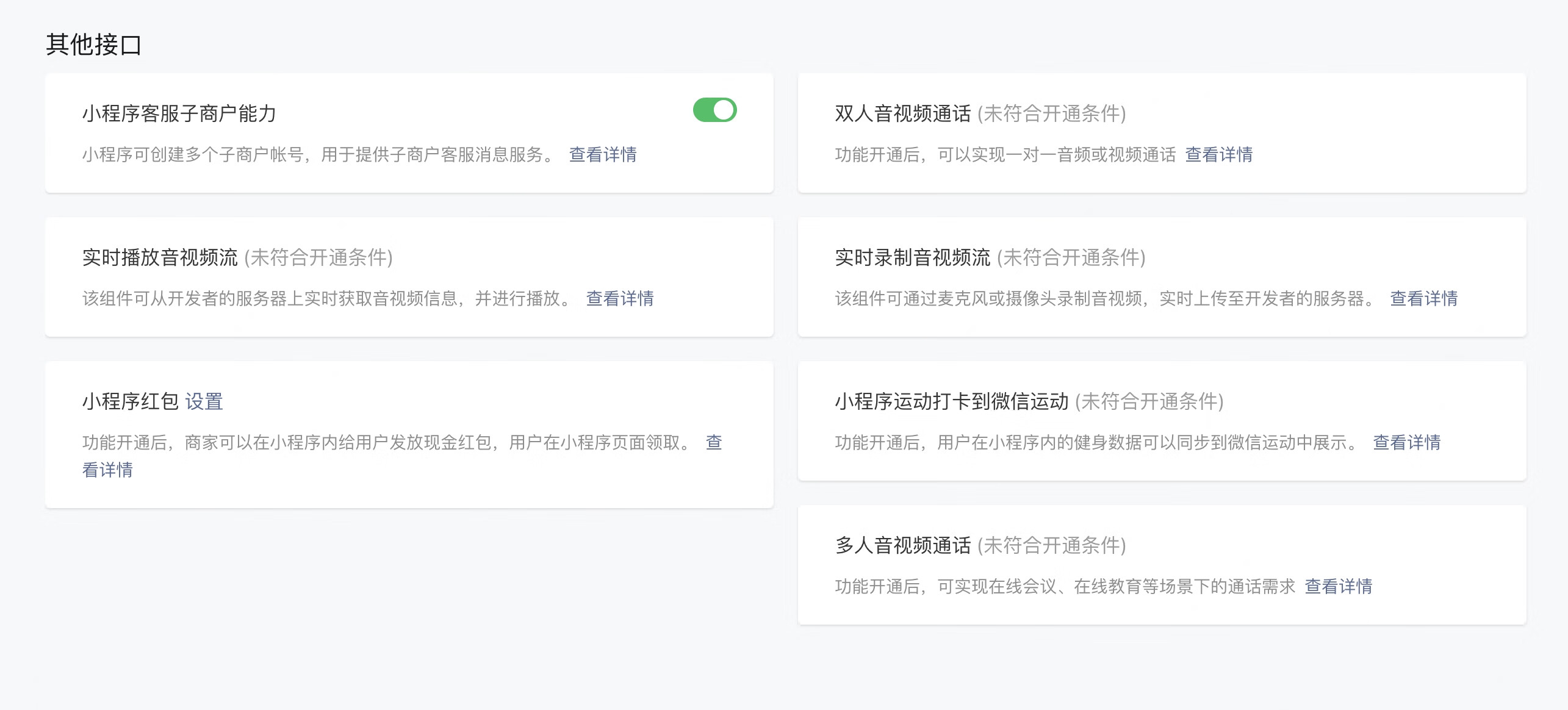The width and height of the screenshot is (1568, 710).
Task: Click 未符合开通条件 label beside 多人音视频通话
Action: tap(1051, 546)
